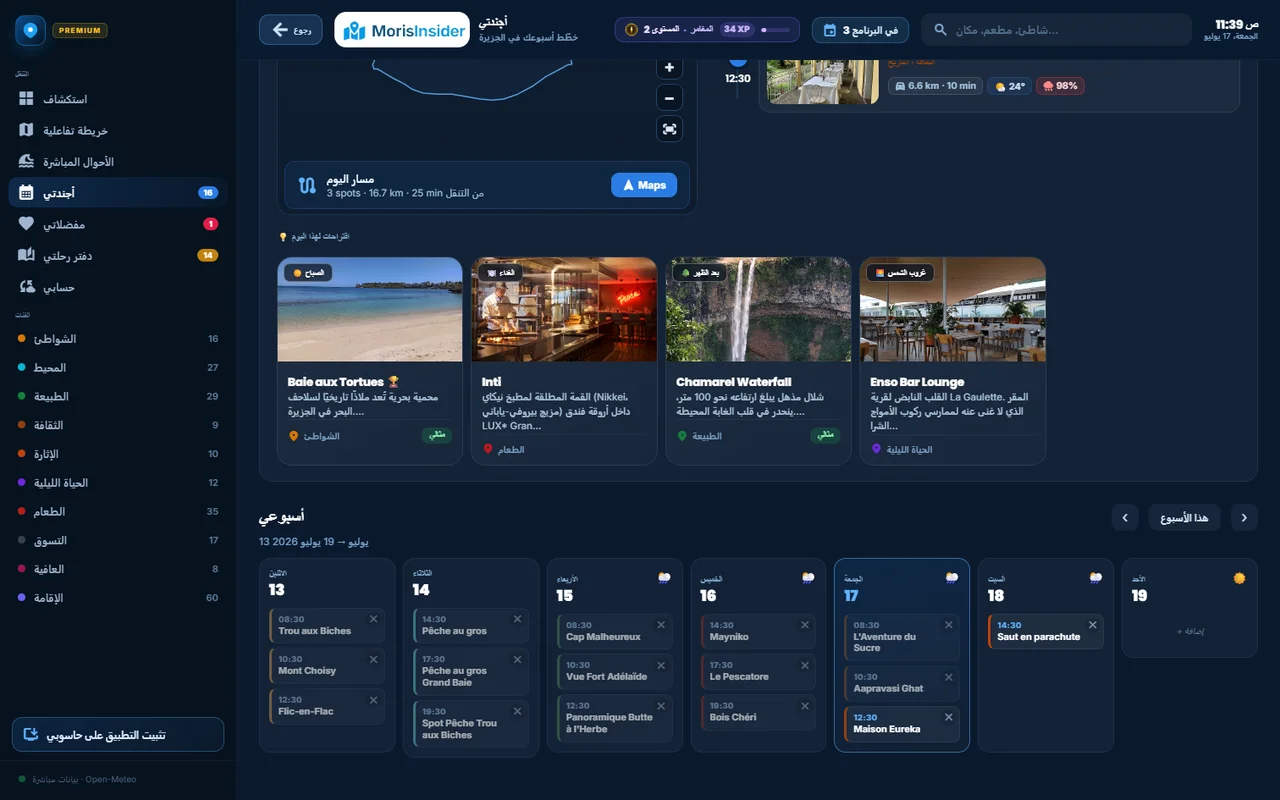Click the map fullscreen fit icon

[669, 129]
